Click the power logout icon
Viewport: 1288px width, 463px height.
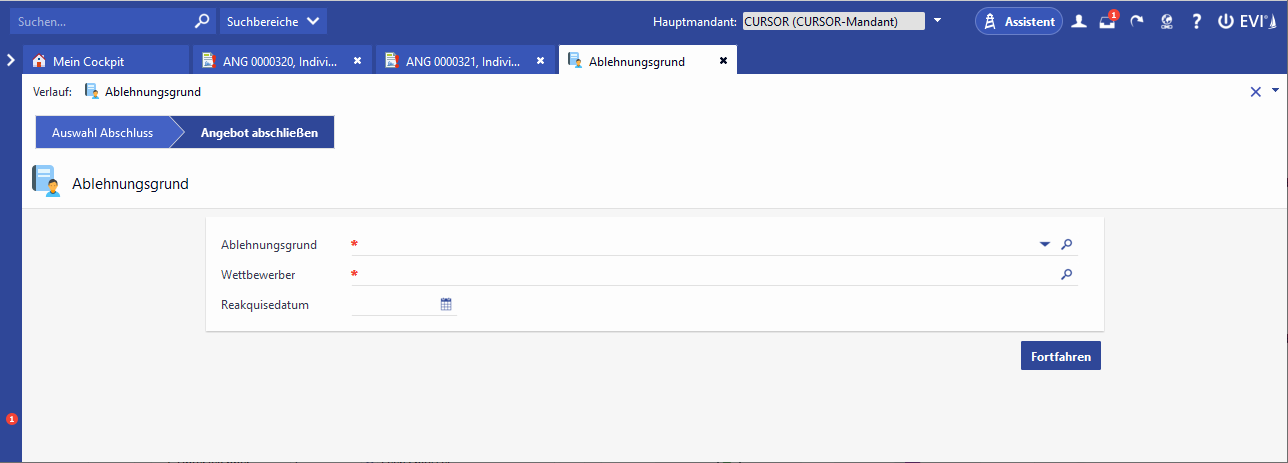1225,21
